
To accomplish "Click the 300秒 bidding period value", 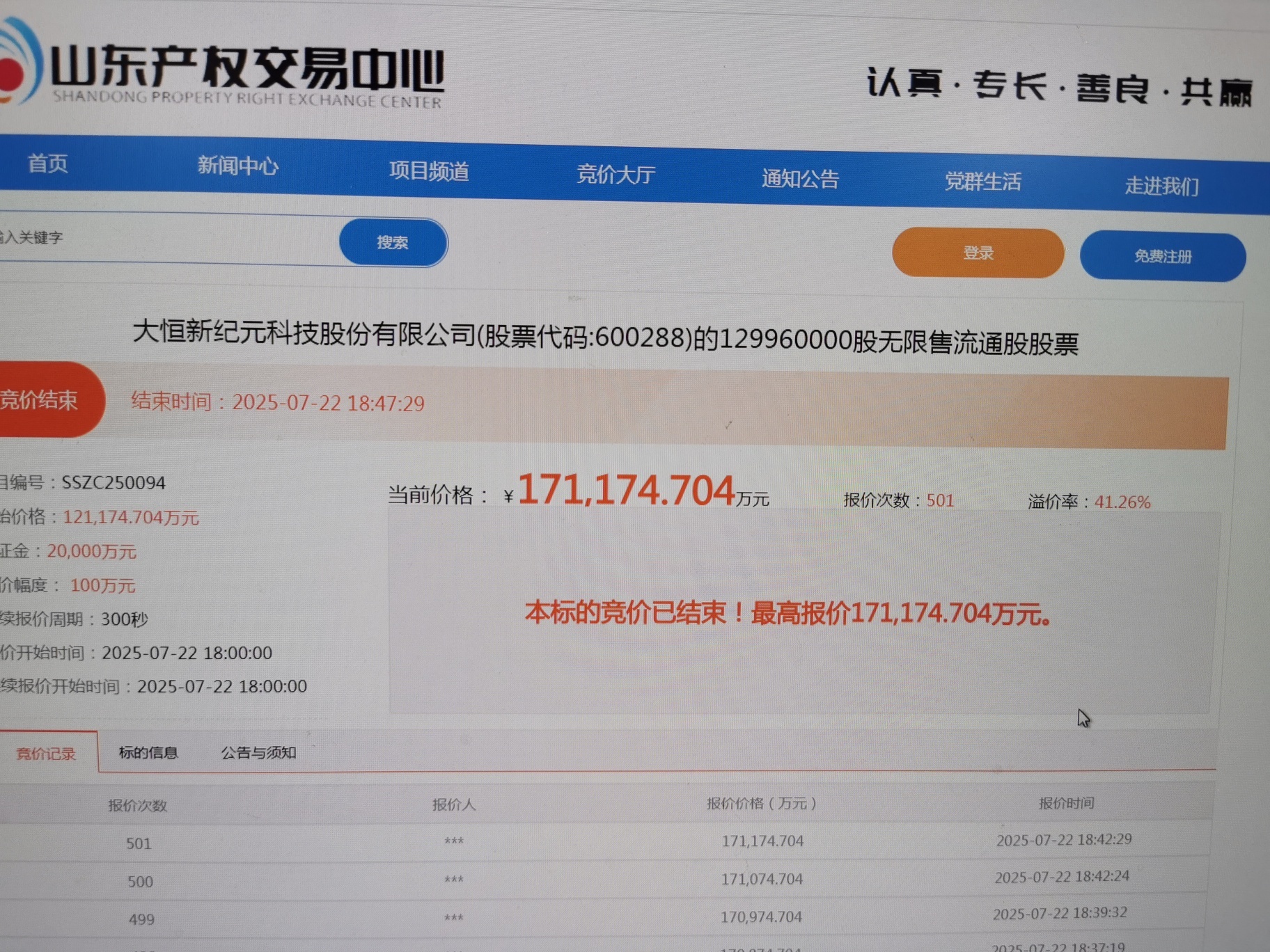I will (124, 619).
